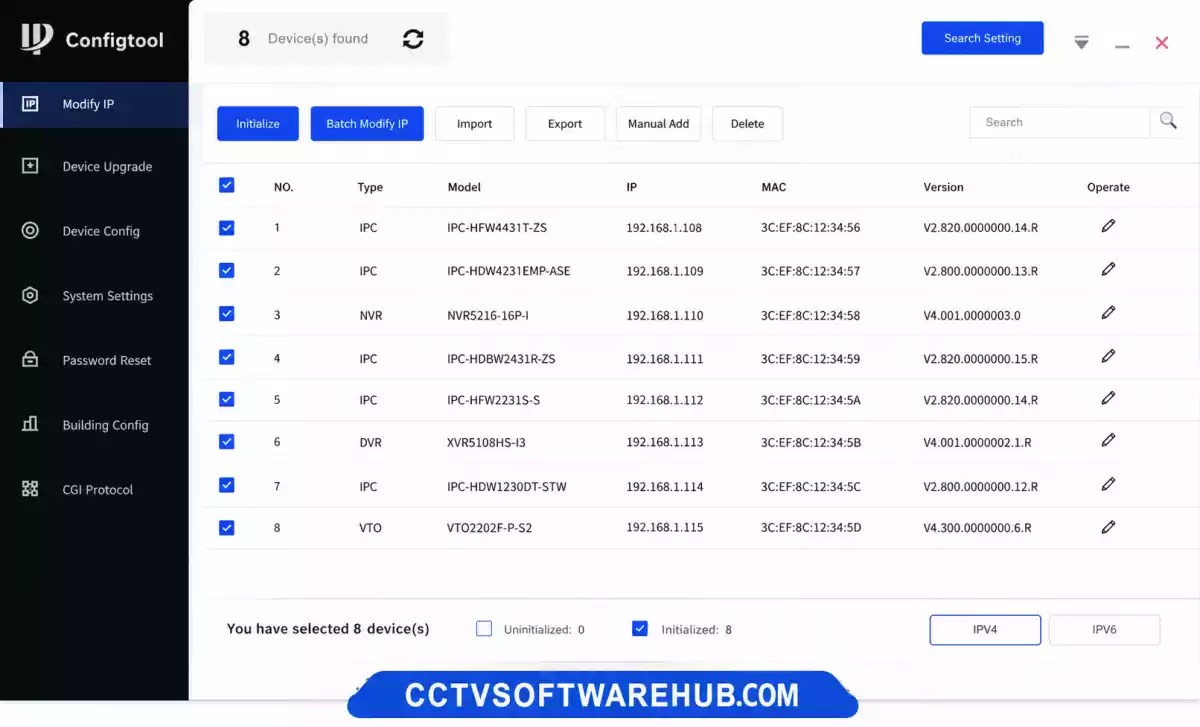Click the Delete button
The width and height of the screenshot is (1200, 727).
pos(747,123)
